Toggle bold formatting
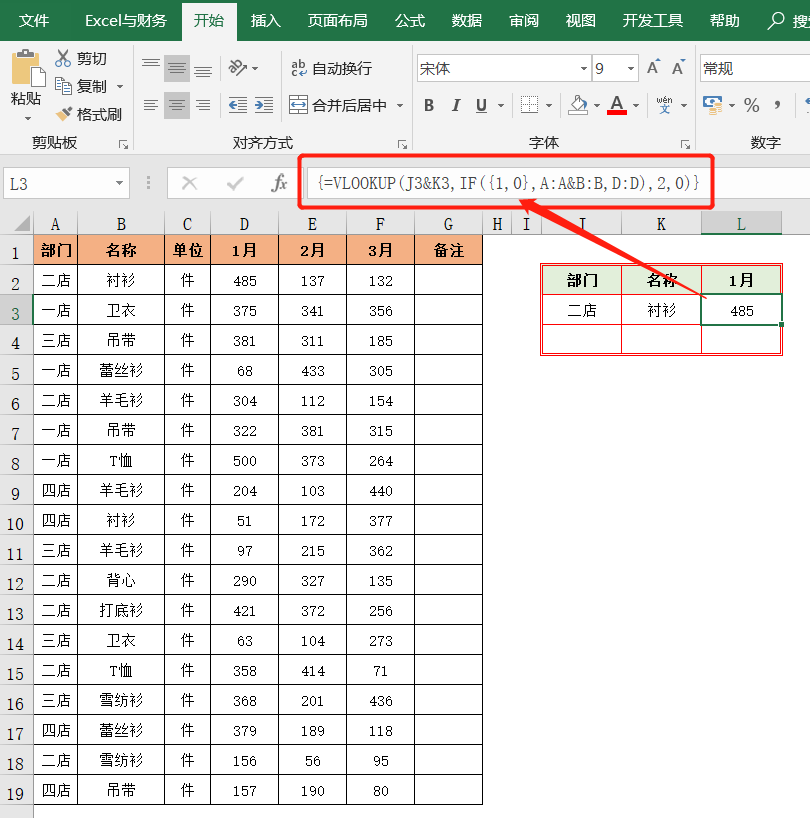810x818 pixels. pyautogui.click(x=429, y=105)
